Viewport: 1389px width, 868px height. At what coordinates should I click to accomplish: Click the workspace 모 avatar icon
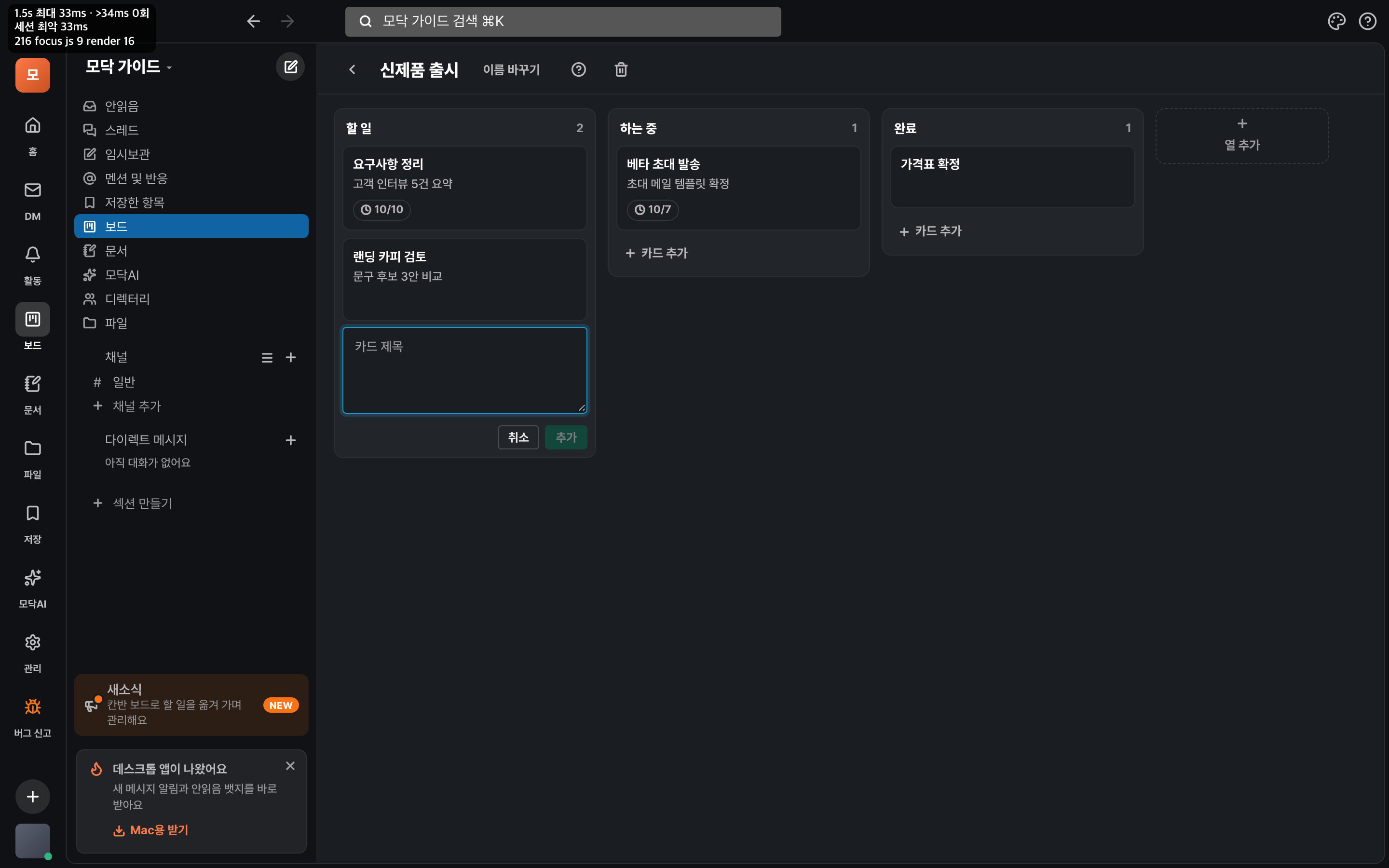coord(33,75)
